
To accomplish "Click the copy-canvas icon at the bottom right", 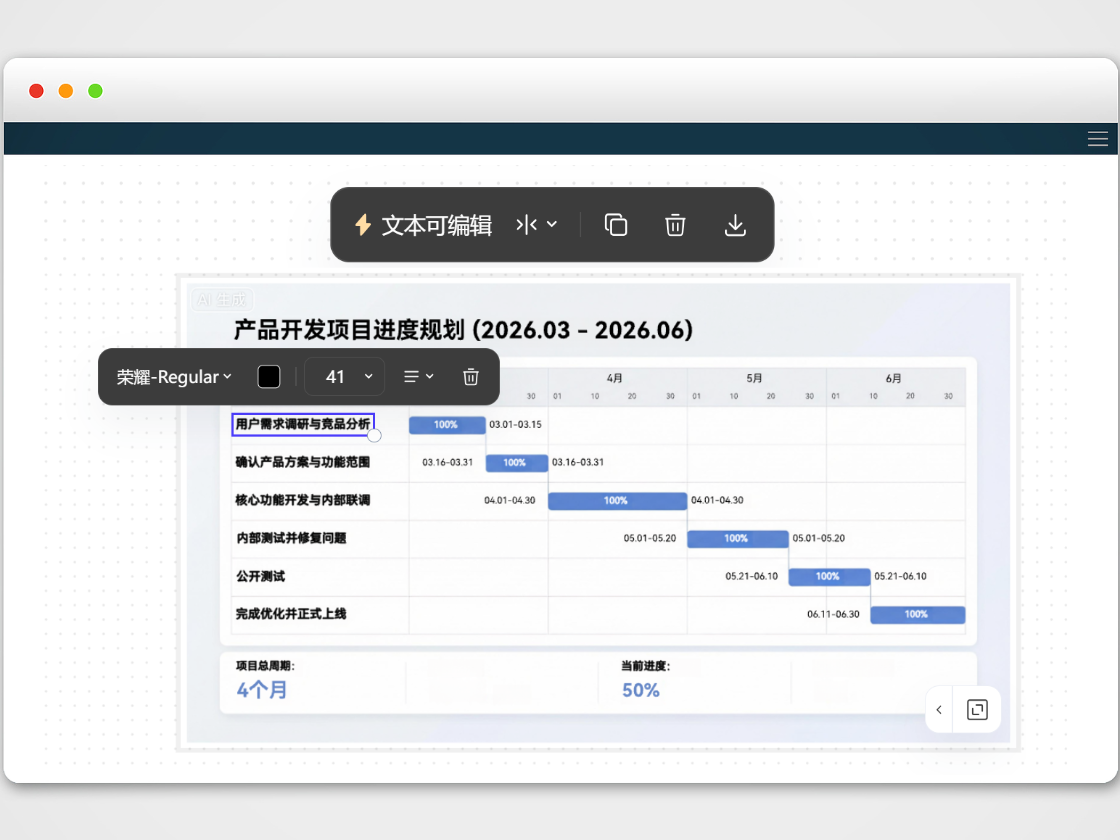I will coord(976,709).
